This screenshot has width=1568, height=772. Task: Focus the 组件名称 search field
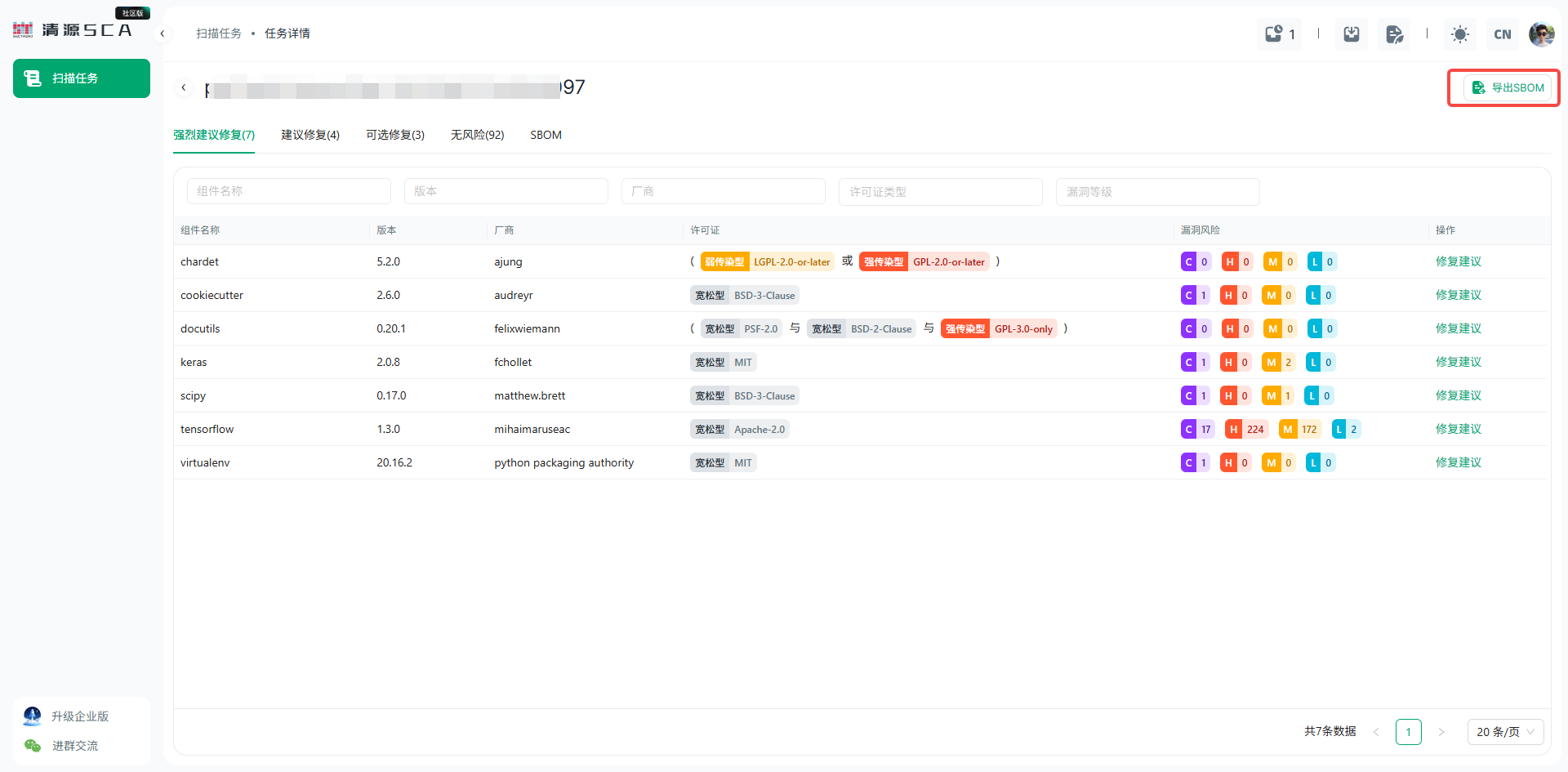pos(288,191)
